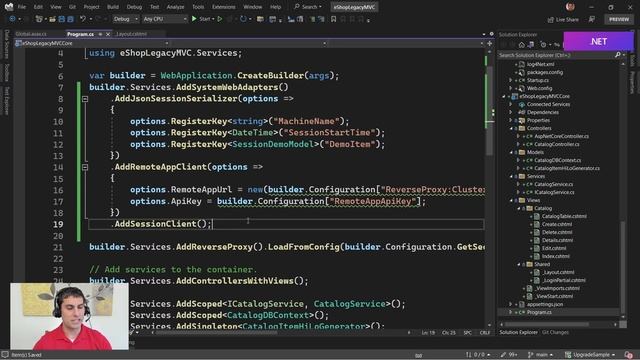Click the PREVIEW button at top right

click(619, 19)
